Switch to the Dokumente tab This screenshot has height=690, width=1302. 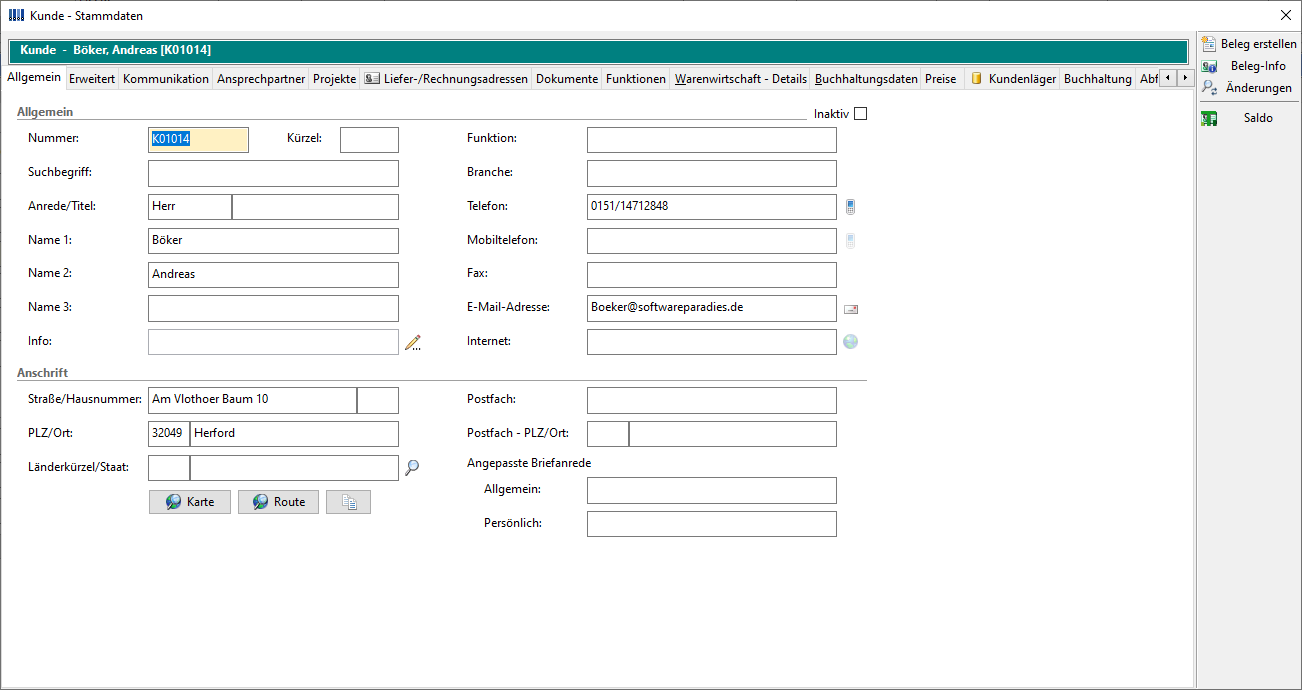(x=567, y=79)
